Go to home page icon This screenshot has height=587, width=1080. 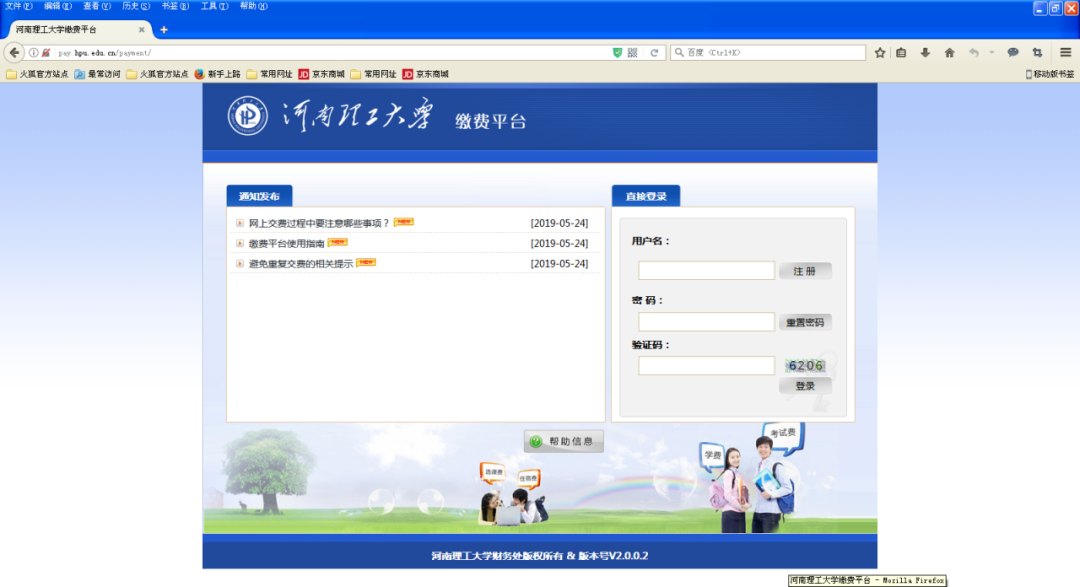pyautogui.click(x=949, y=52)
